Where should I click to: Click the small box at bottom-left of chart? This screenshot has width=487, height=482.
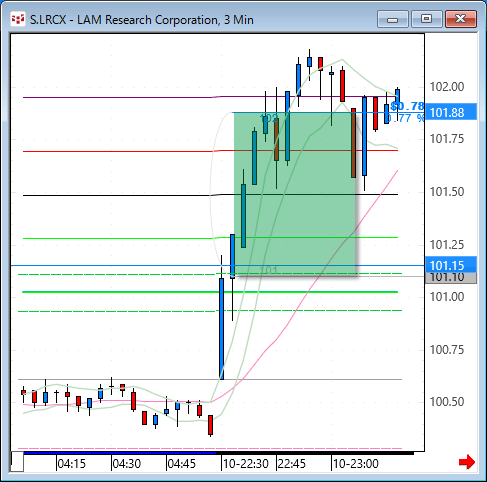[x=17, y=462]
